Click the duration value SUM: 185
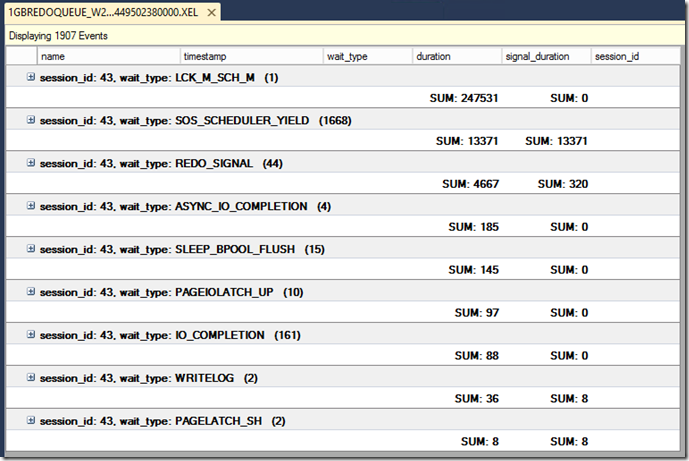 (x=473, y=227)
